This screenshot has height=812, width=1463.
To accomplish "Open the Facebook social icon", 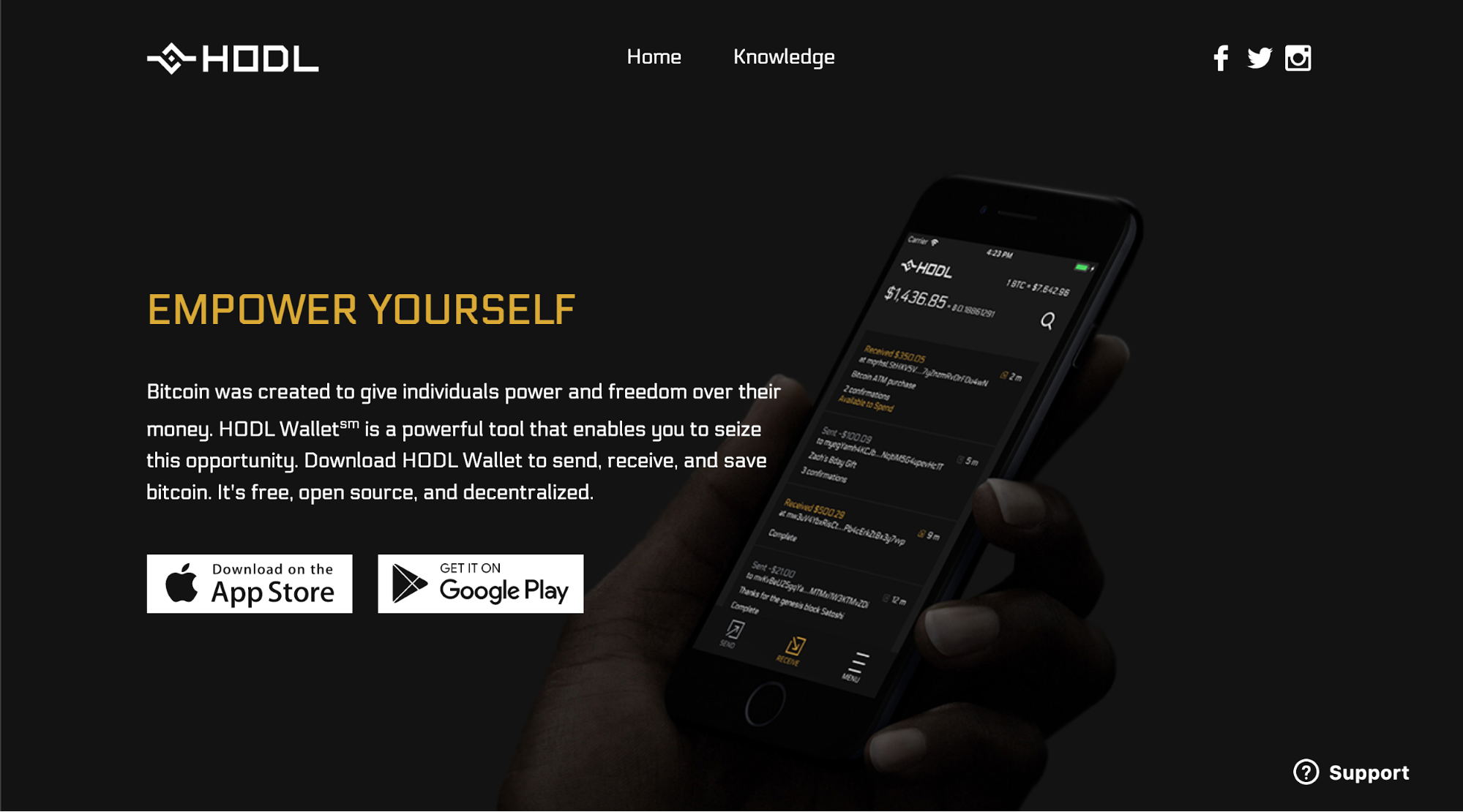I will click(1220, 58).
